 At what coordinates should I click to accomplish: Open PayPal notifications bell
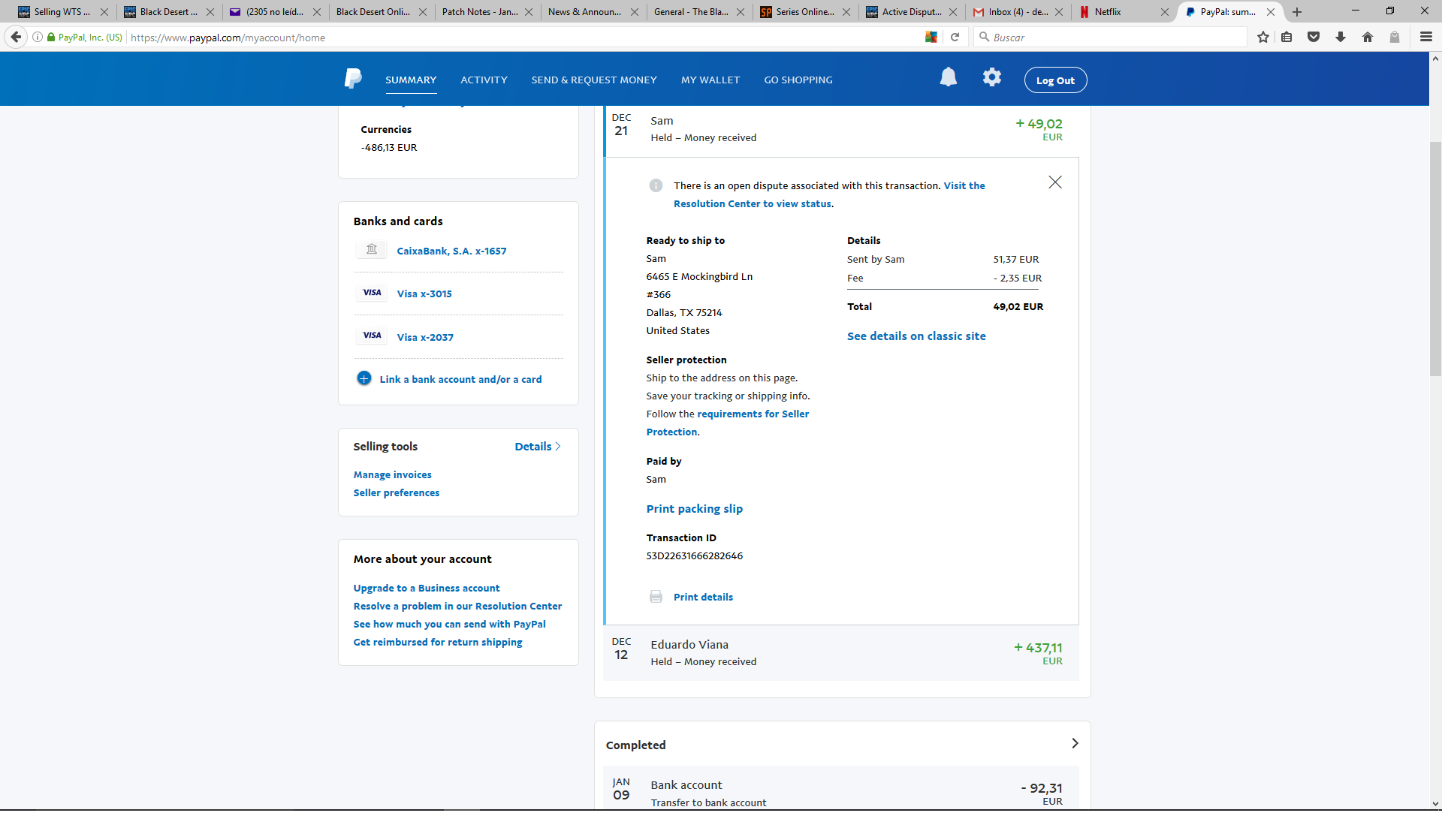[949, 77]
